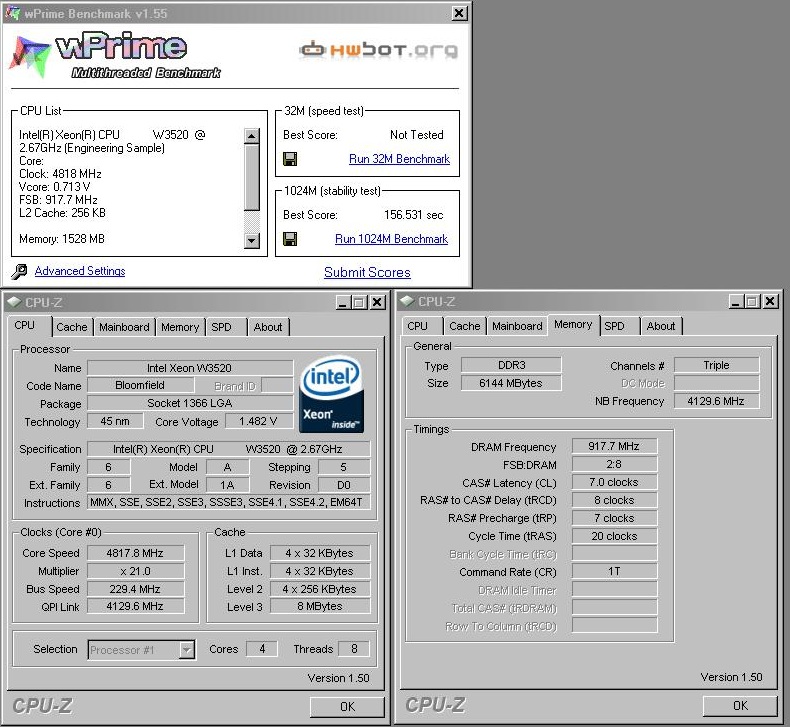Select Memory tab in right CPU-Z window
Screen dimensions: 790x727
[x=573, y=324]
